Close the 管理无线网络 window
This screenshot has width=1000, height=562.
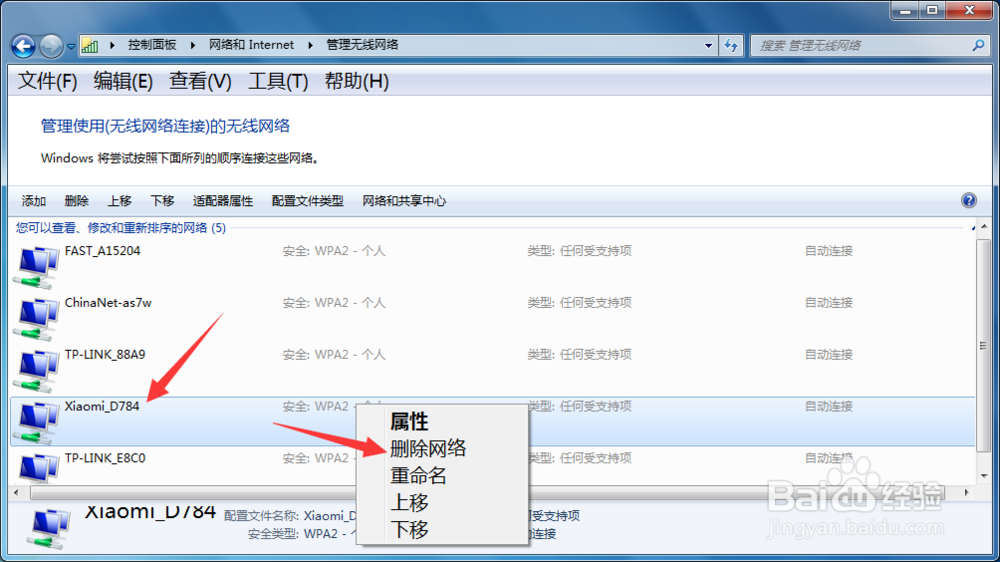click(969, 10)
